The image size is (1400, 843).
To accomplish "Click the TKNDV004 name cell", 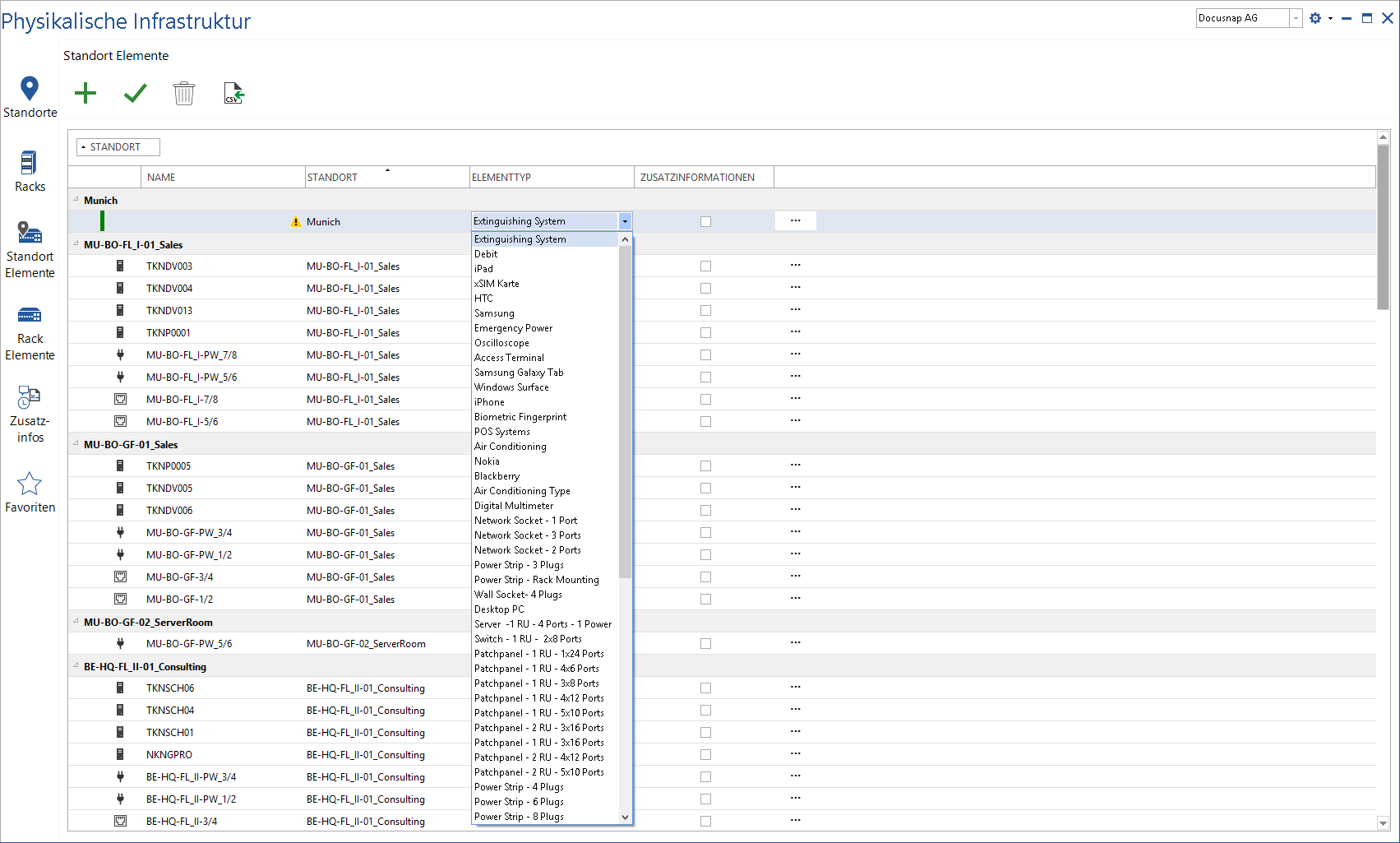I will pos(223,288).
